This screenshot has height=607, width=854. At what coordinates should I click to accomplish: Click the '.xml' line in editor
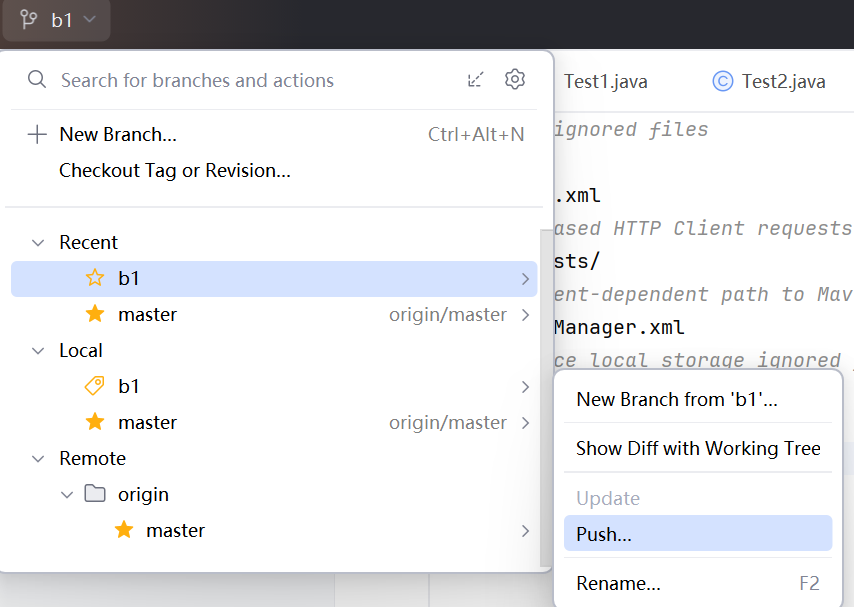point(577,195)
